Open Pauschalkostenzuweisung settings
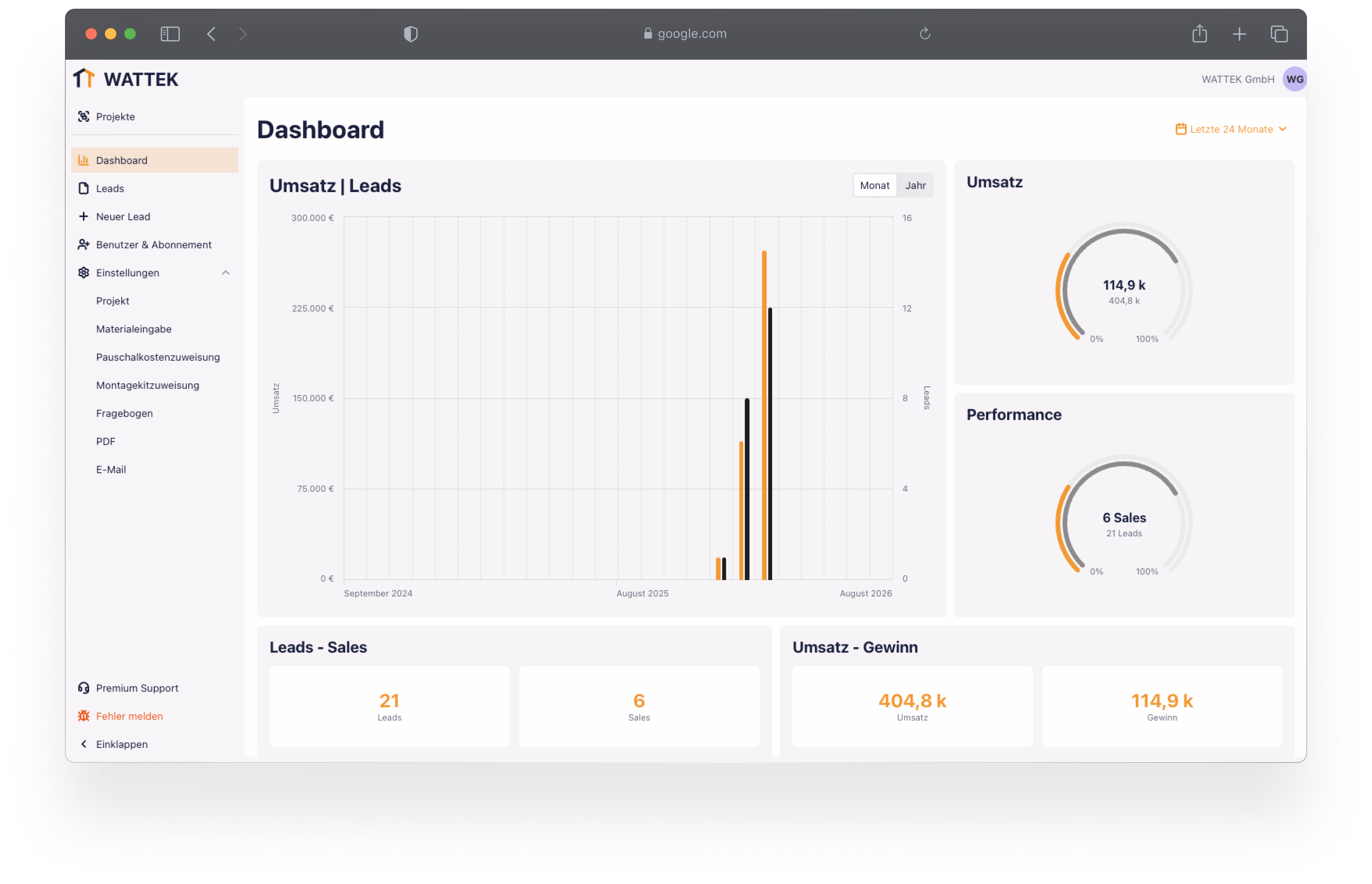The height and width of the screenshot is (884, 1372). tap(158, 357)
